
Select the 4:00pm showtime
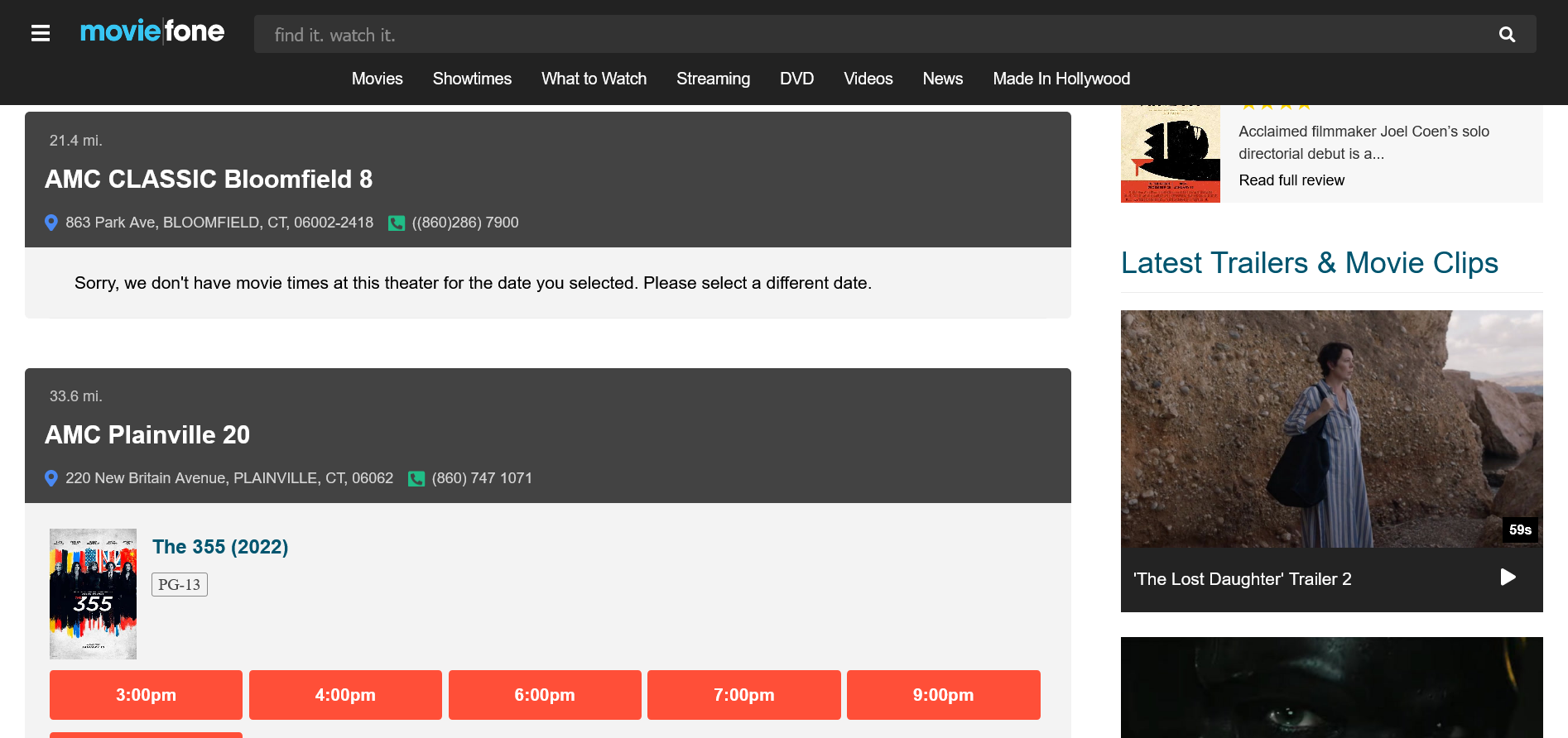pyautogui.click(x=345, y=695)
